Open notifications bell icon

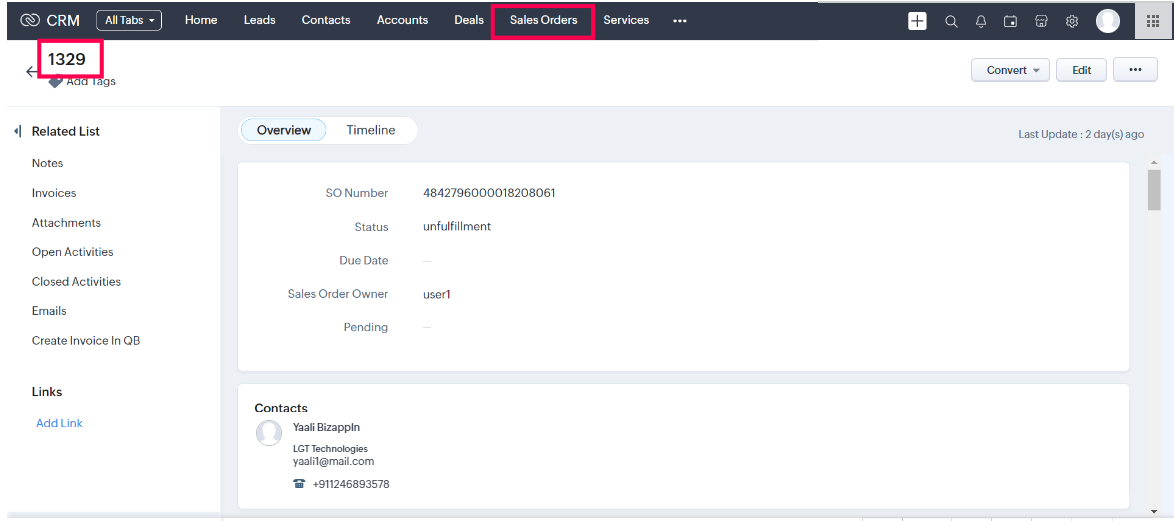tap(981, 21)
